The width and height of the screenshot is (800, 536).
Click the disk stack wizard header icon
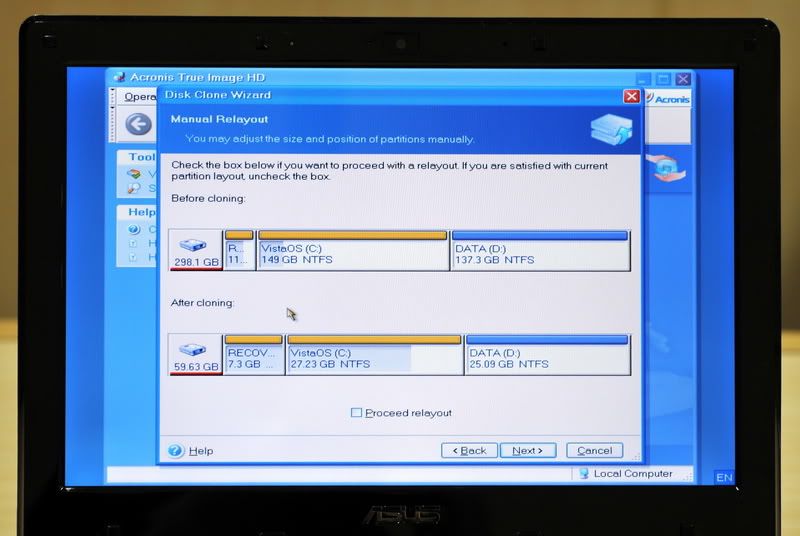click(x=611, y=129)
